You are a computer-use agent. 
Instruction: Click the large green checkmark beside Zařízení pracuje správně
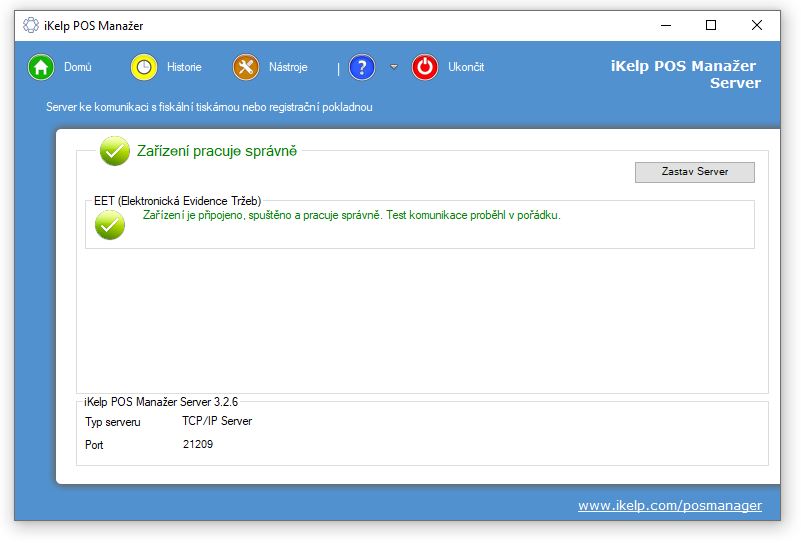pyautogui.click(x=115, y=151)
